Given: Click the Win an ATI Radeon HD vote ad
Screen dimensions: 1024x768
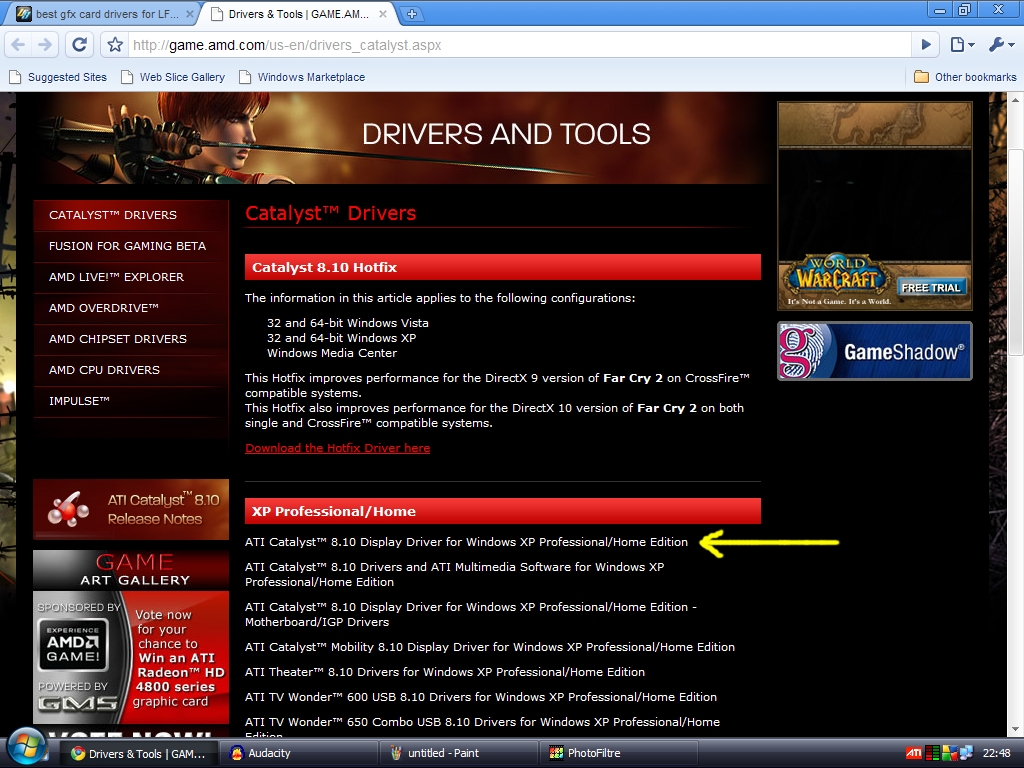Looking at the screenshot, I should click(131, 658).
